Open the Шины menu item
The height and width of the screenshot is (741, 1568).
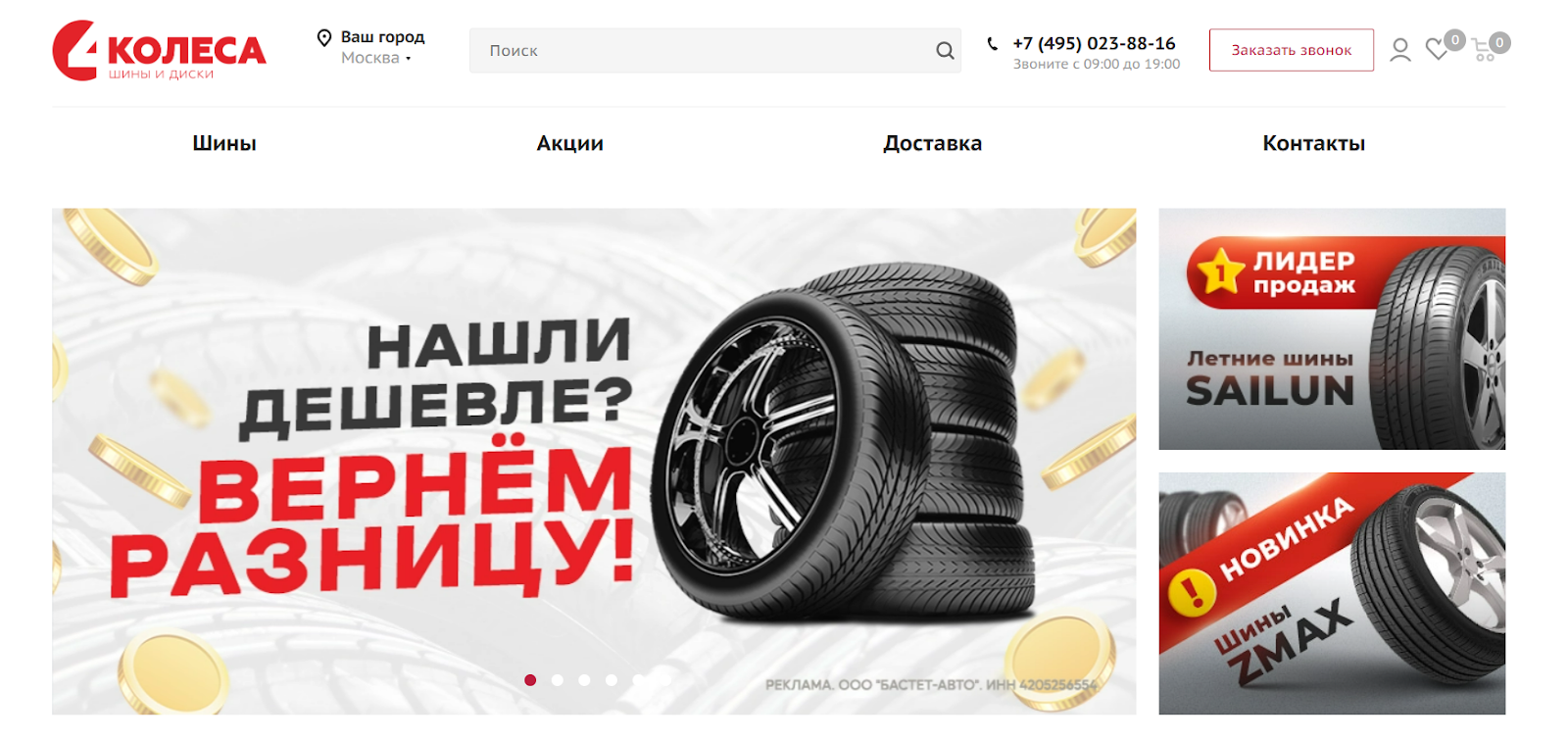pos(224,143)
